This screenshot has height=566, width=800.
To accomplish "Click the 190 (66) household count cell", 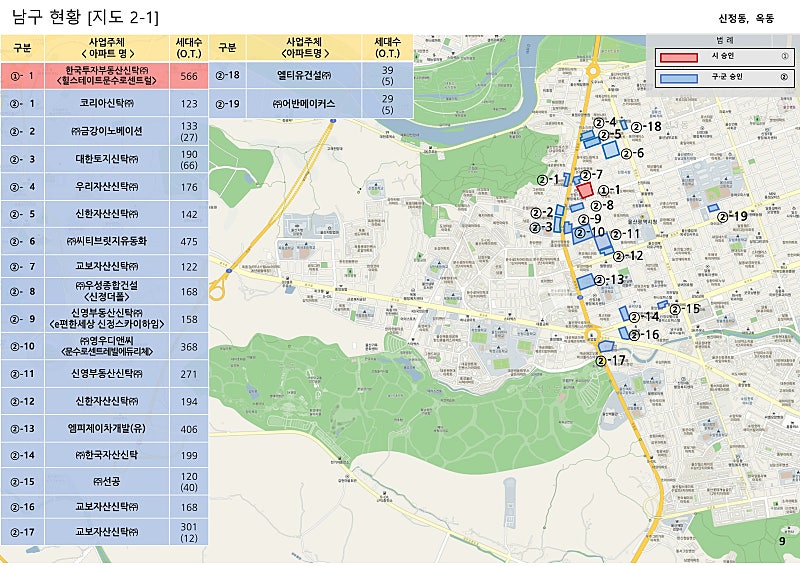I will 189,159.
